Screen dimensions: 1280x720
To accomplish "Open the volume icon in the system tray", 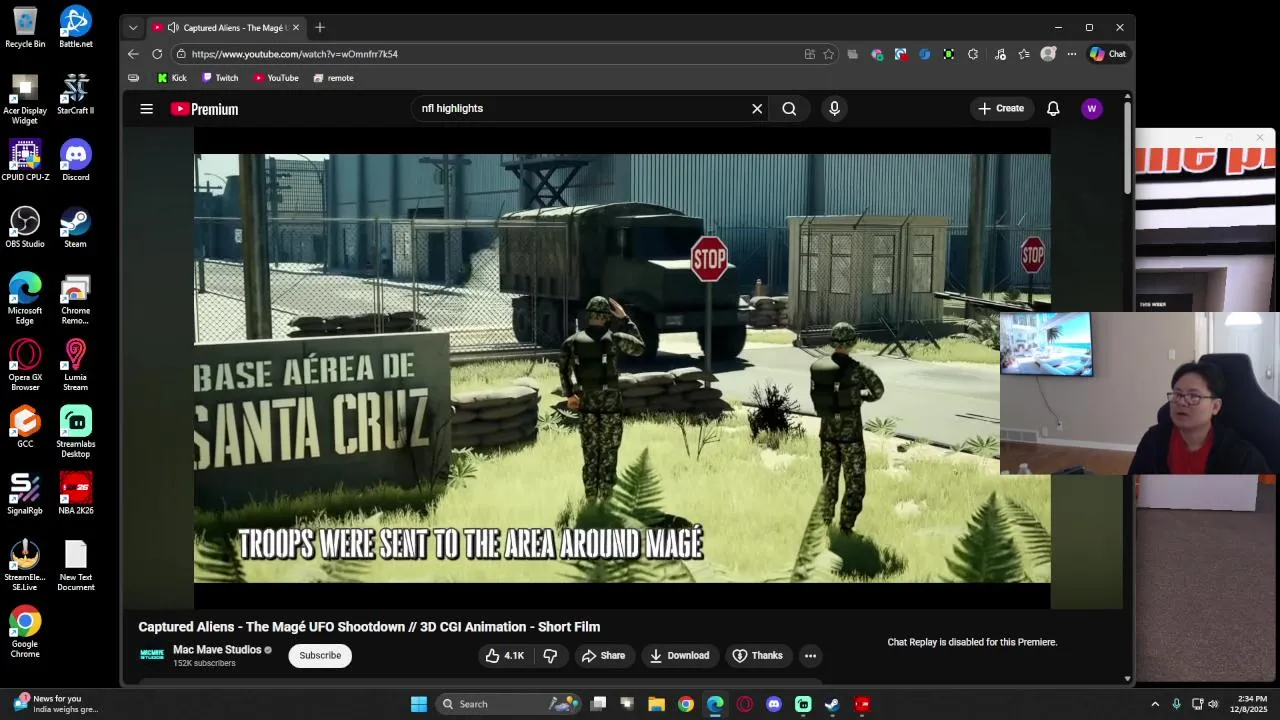I will click(1213, 704).
